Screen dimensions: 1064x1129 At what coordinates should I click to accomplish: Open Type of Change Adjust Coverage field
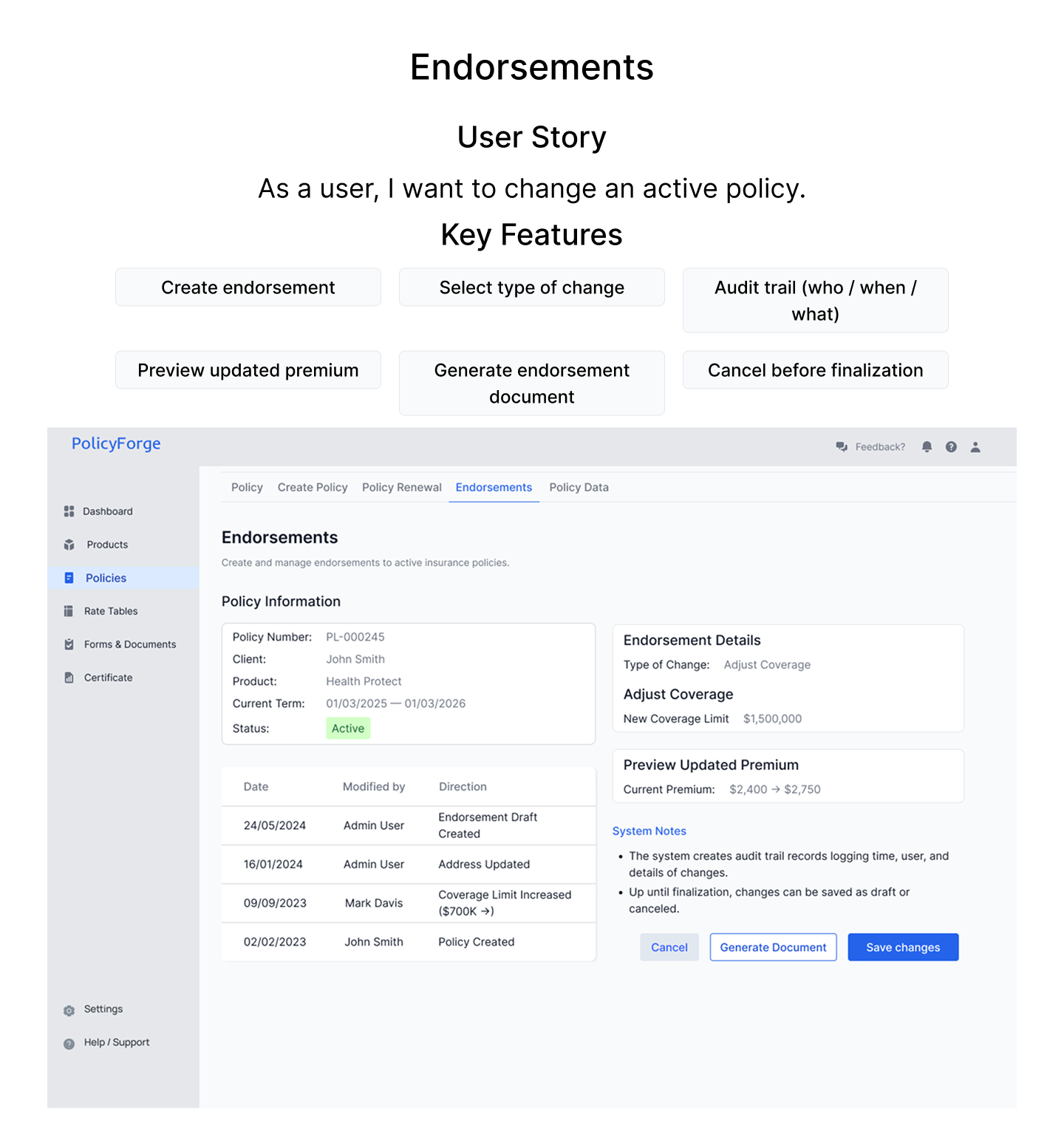pyautogui.click(x=766, y=665)
